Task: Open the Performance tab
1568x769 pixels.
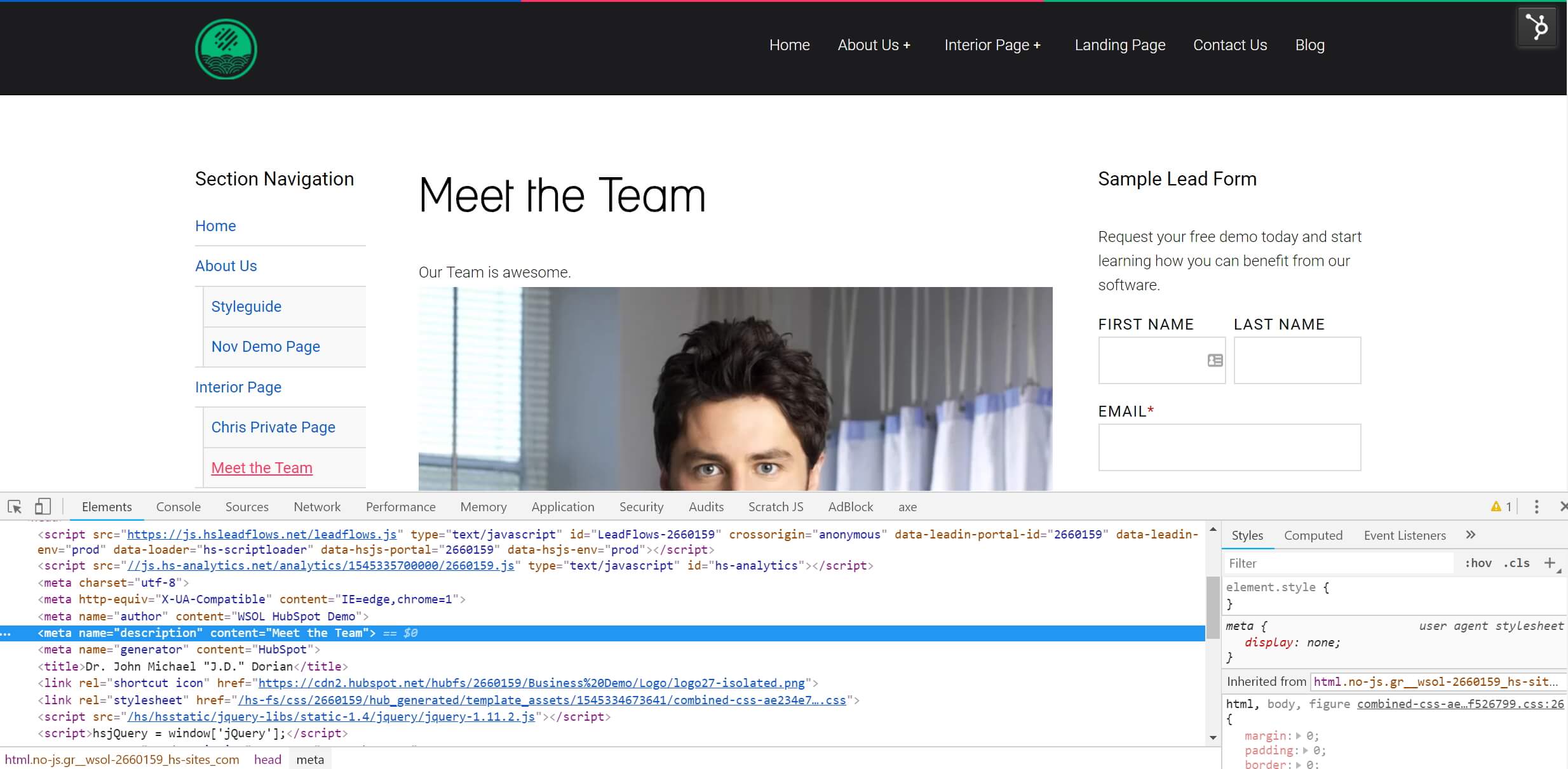Action: click(401, 507)
